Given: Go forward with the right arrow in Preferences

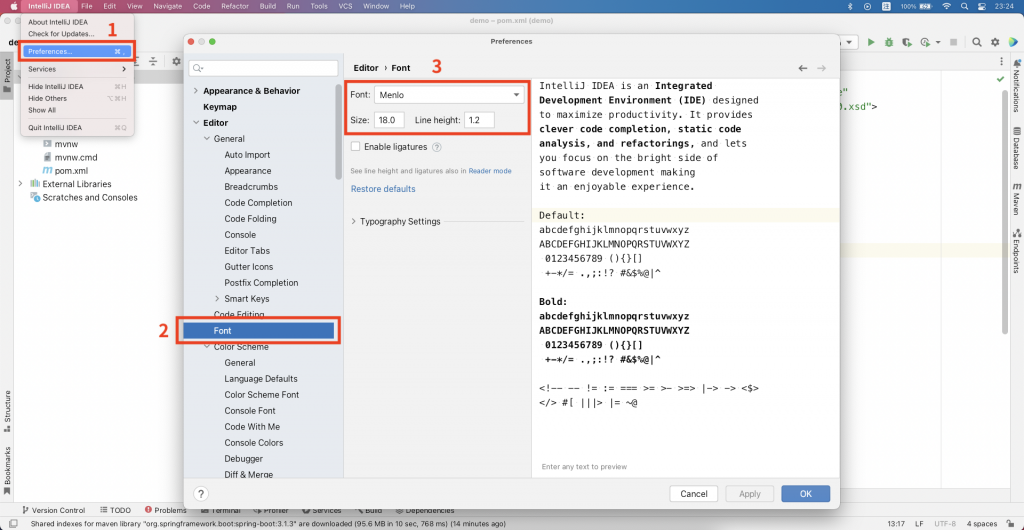Looking at the screenshot, I should point(822,68).
